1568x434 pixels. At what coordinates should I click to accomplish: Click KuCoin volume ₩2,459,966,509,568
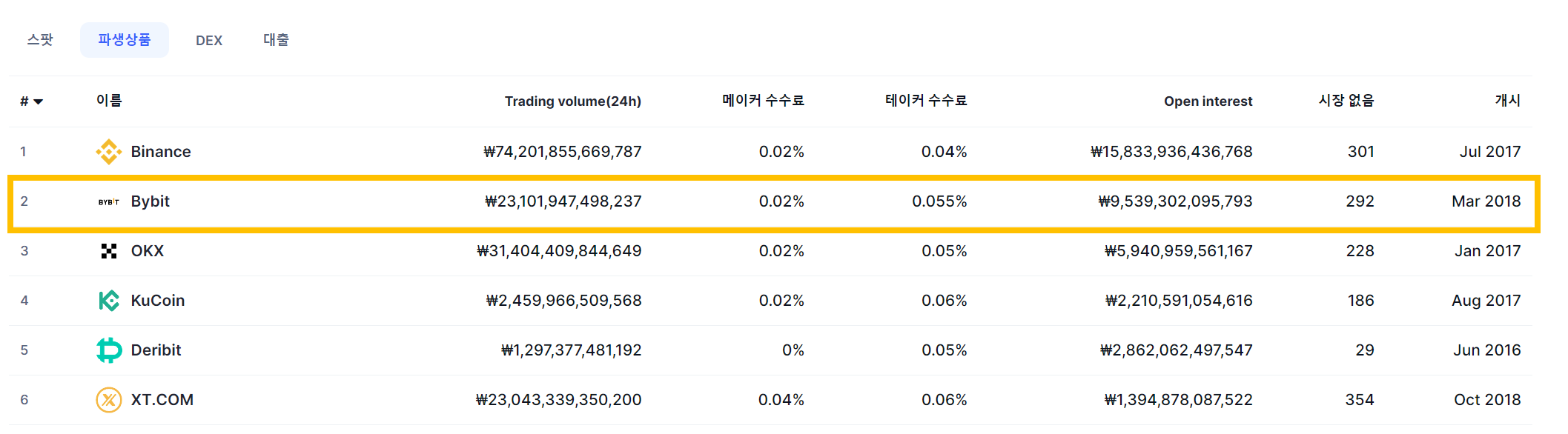point(564,301)
